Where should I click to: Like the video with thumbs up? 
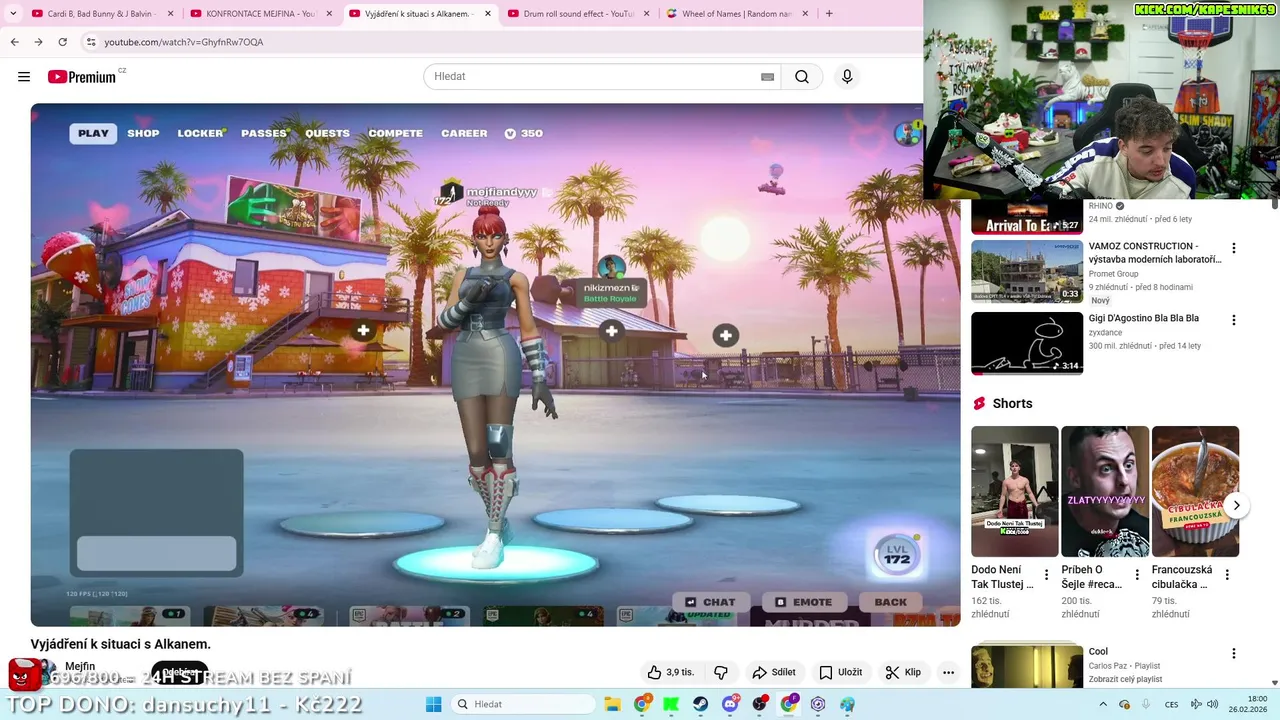[670, 673]
